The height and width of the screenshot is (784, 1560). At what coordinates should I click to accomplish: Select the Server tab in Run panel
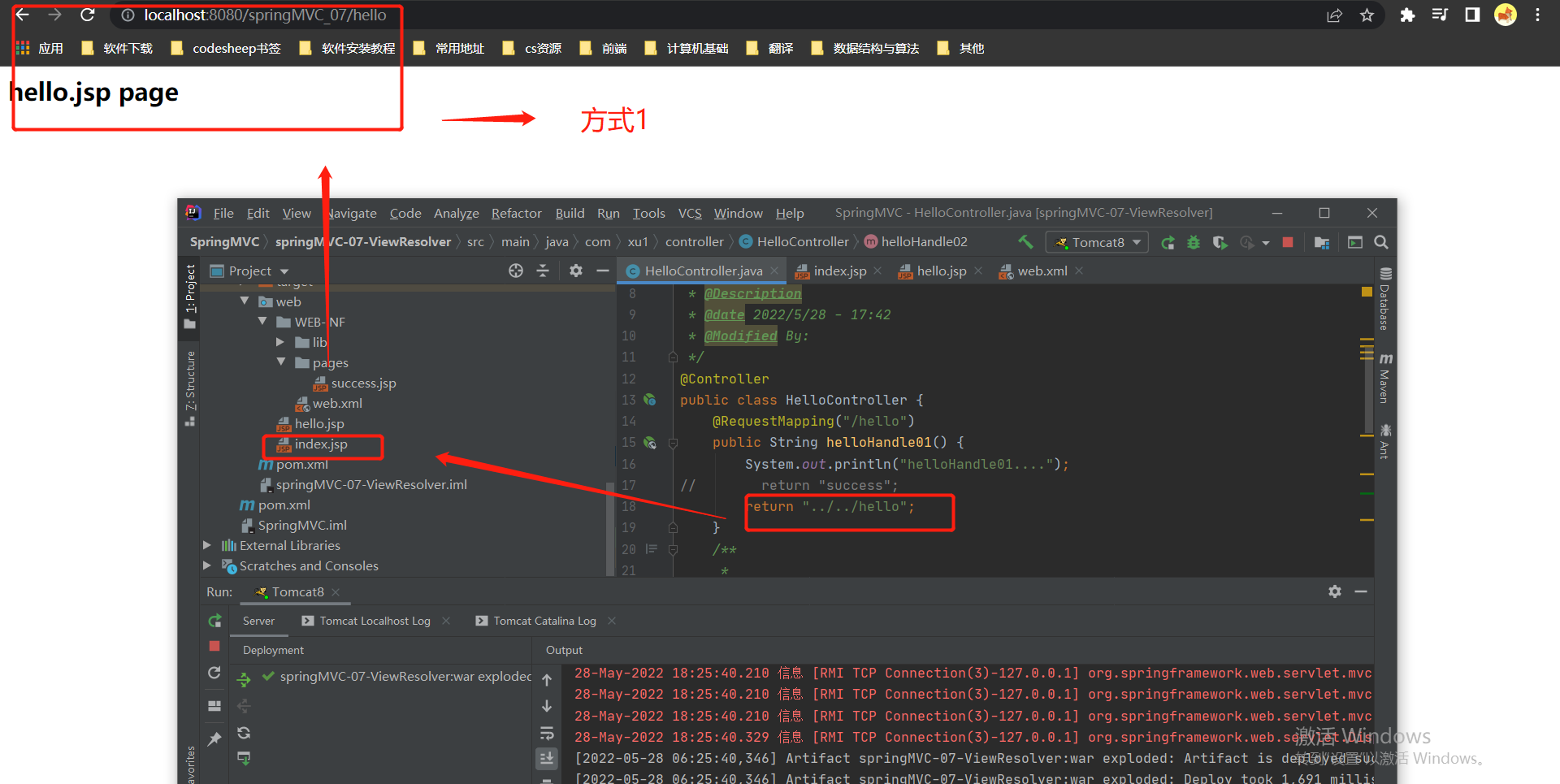(258, 621)
